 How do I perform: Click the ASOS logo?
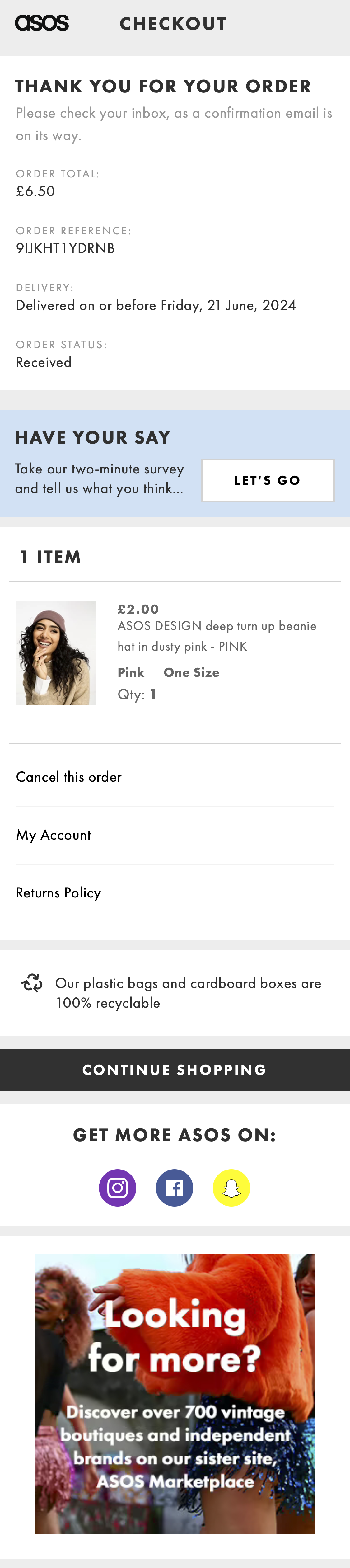(42, 23)
